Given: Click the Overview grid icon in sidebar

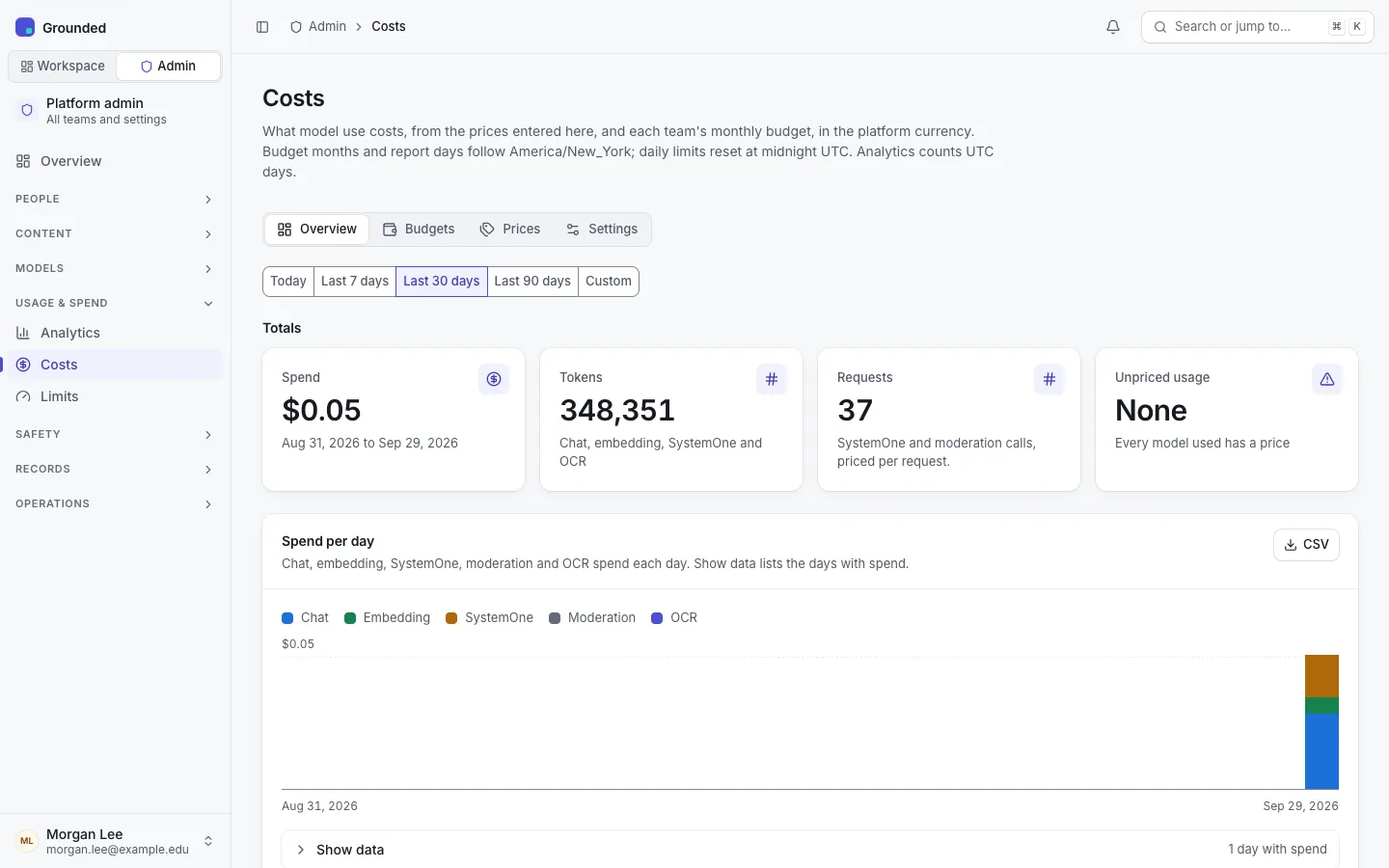Looking at the screenshot, I should click(x=23, y=161).
